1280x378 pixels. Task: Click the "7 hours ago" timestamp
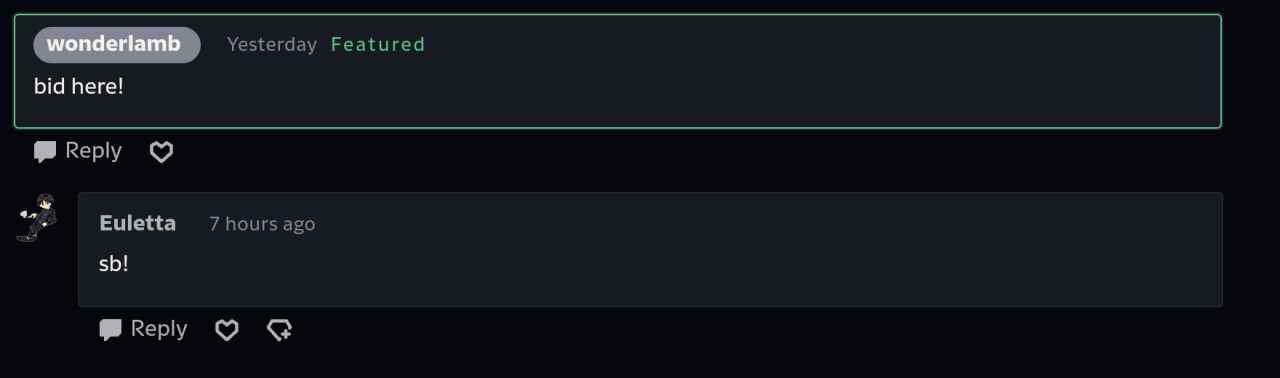click(262, 224)
